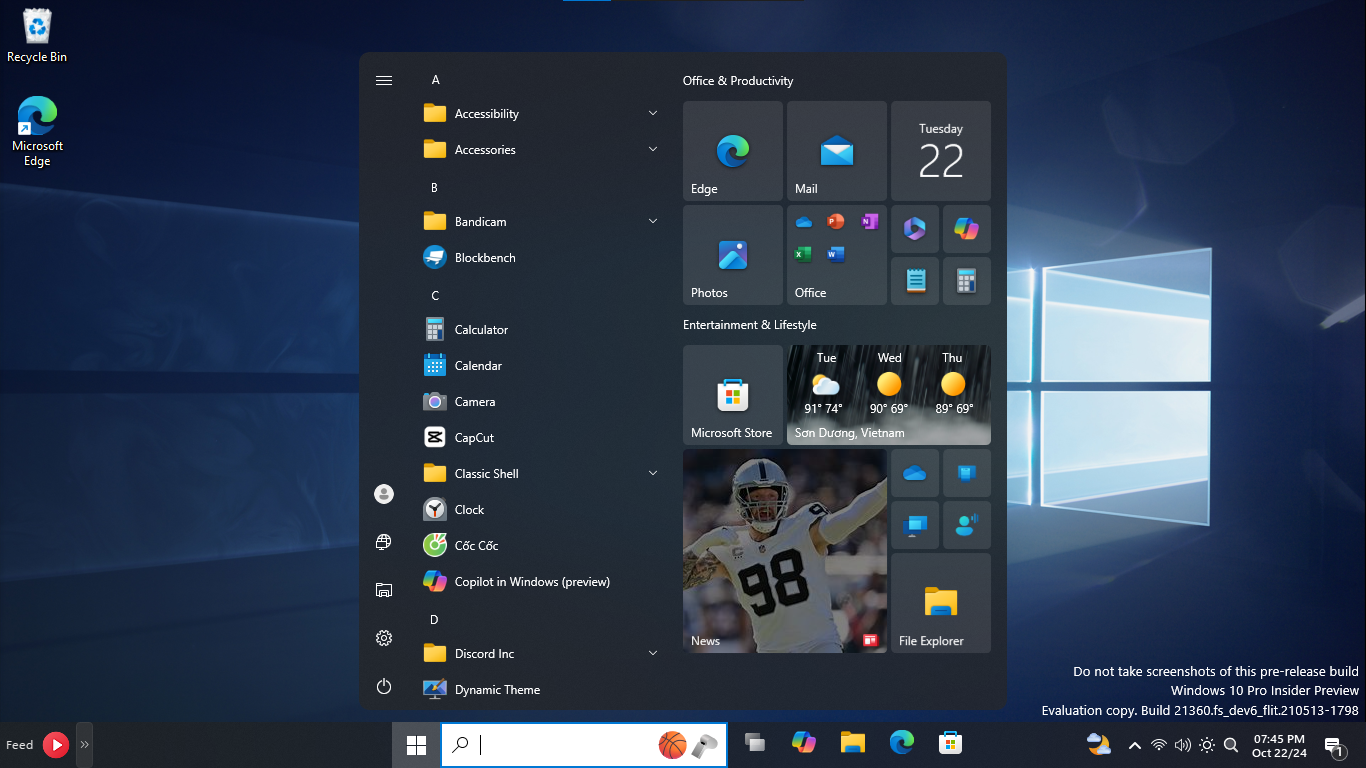Image resolution: width=1366 pixels, height=768 pixels.
Task: Open Settings gear in Start sidebar
Action: [384, 638]
